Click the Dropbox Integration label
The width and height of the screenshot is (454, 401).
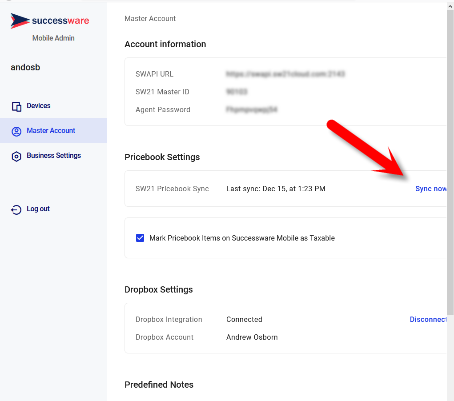[169, 319]
